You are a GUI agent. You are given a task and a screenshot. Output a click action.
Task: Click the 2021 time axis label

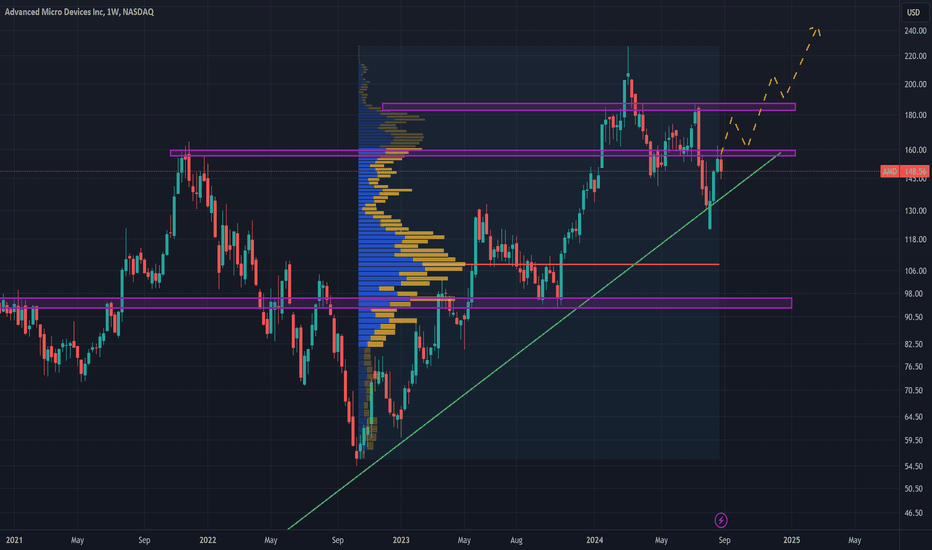pyautogui.click(x=14, y=540)
